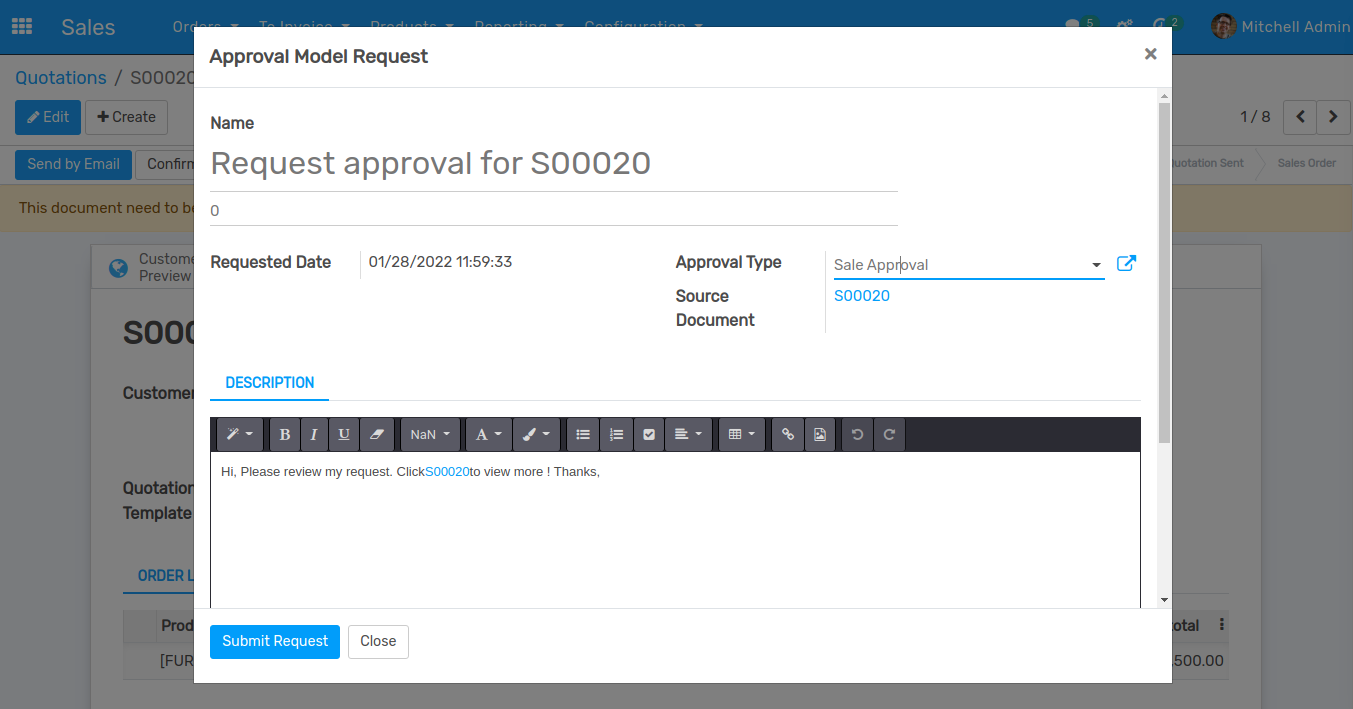Open the NaN font size dropdown

pyautogui.click(x=430, y=435)
